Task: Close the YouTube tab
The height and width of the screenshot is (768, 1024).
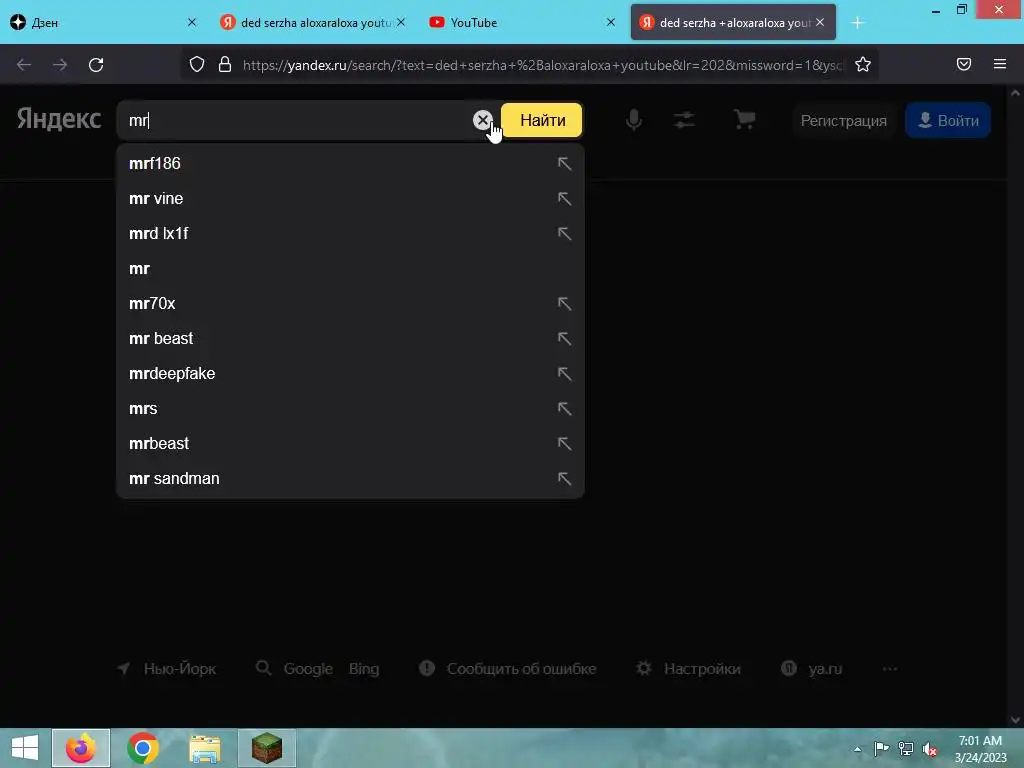Action: [611, 22]
